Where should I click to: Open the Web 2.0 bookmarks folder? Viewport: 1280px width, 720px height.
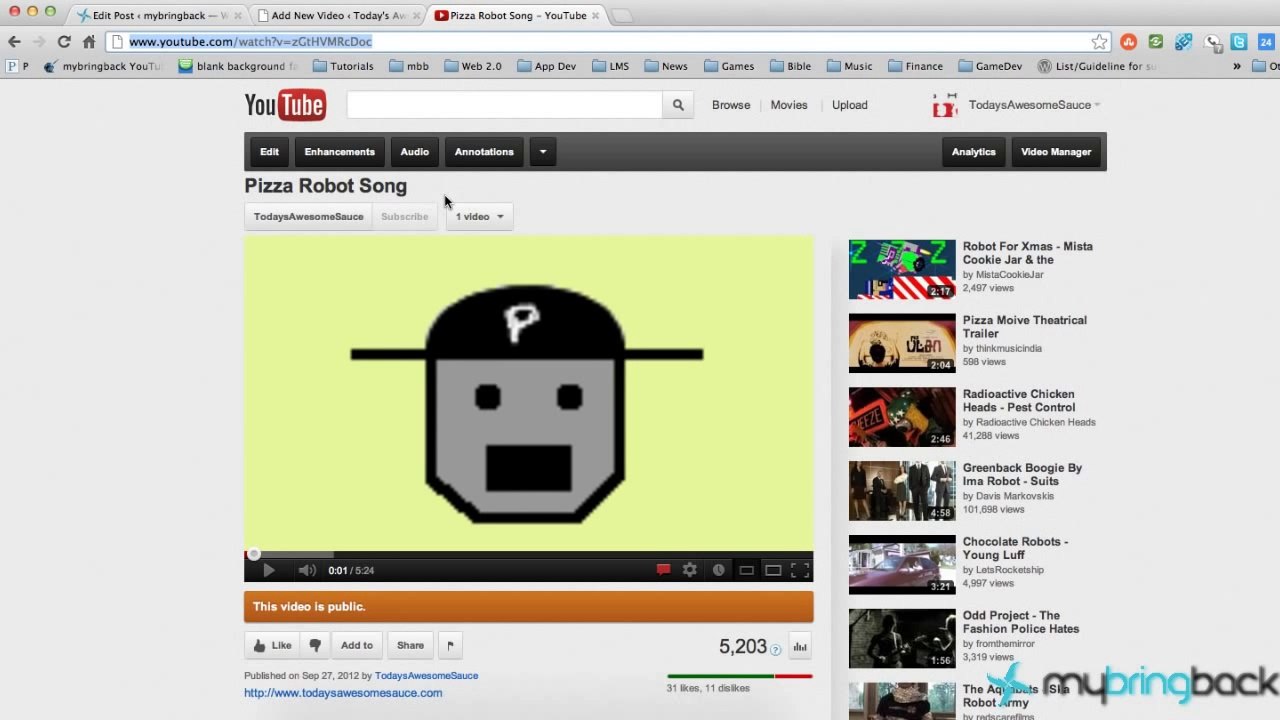click(x=473, y=66)
